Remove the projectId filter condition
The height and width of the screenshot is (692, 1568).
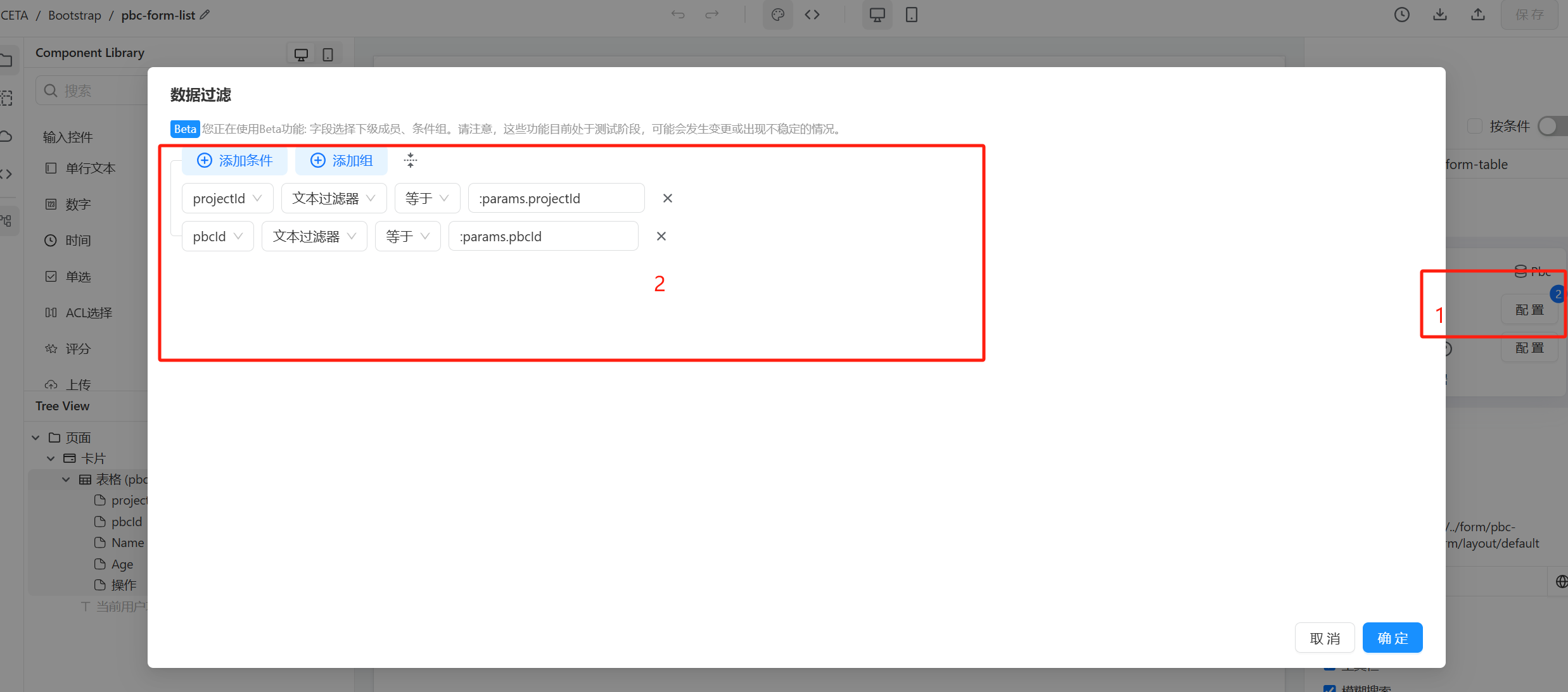(x=667, y=198)
